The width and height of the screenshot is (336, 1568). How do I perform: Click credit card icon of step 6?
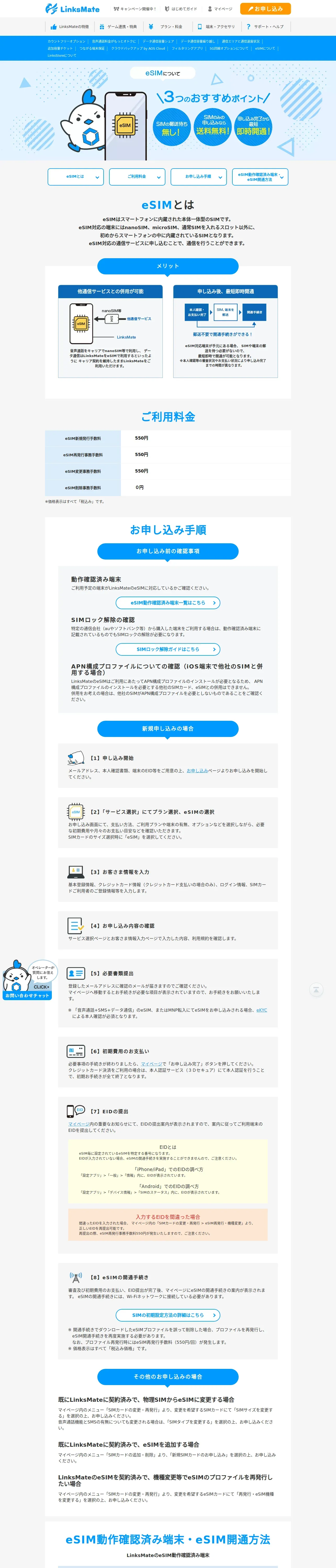click(76, 1051)
